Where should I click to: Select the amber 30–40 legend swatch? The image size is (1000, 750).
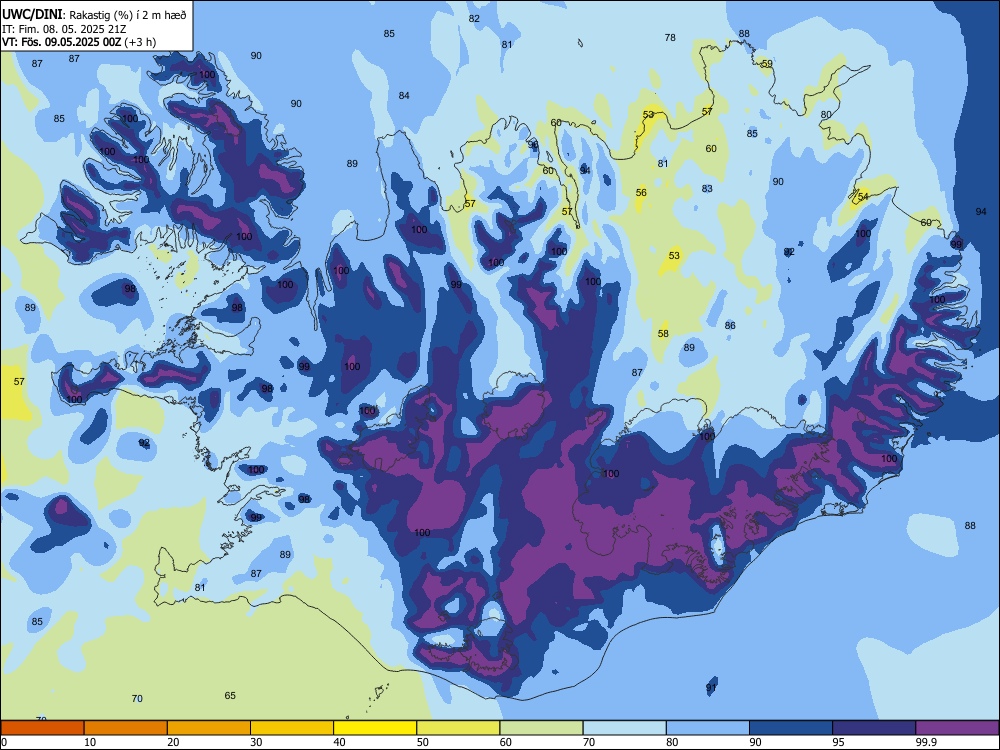pyautogui.click(x=292, y=728)
